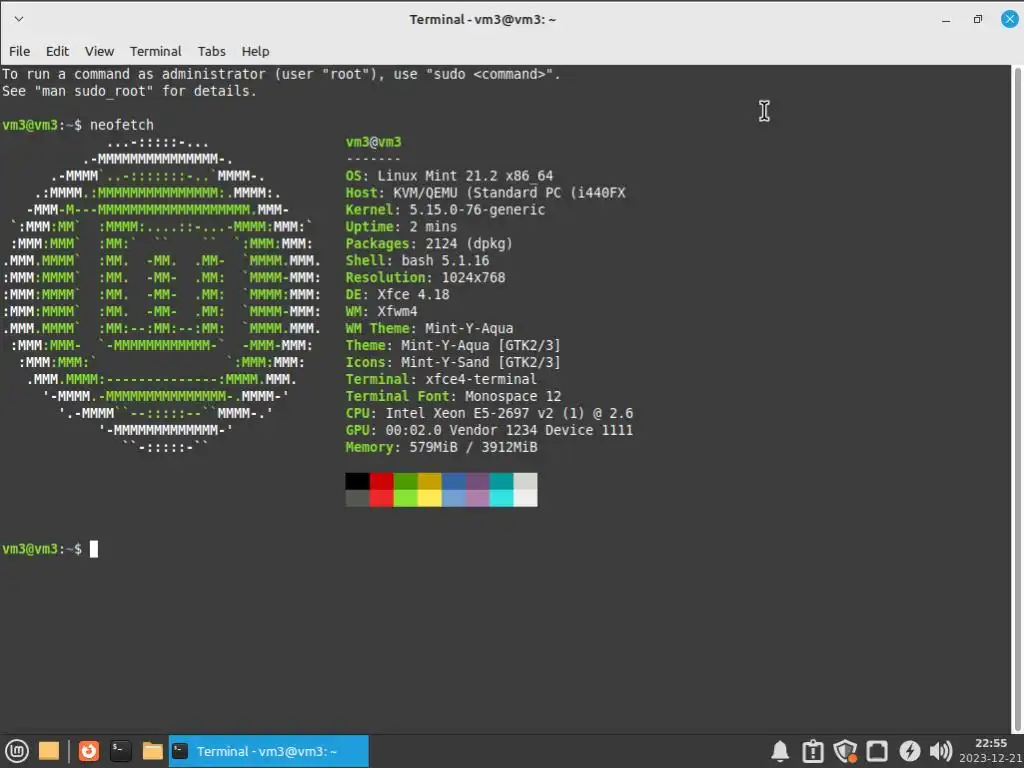Image resolution: width=1024 pixels, height=768 pixels.
Task: Open the Edit menu
Action: pos(57,51)
